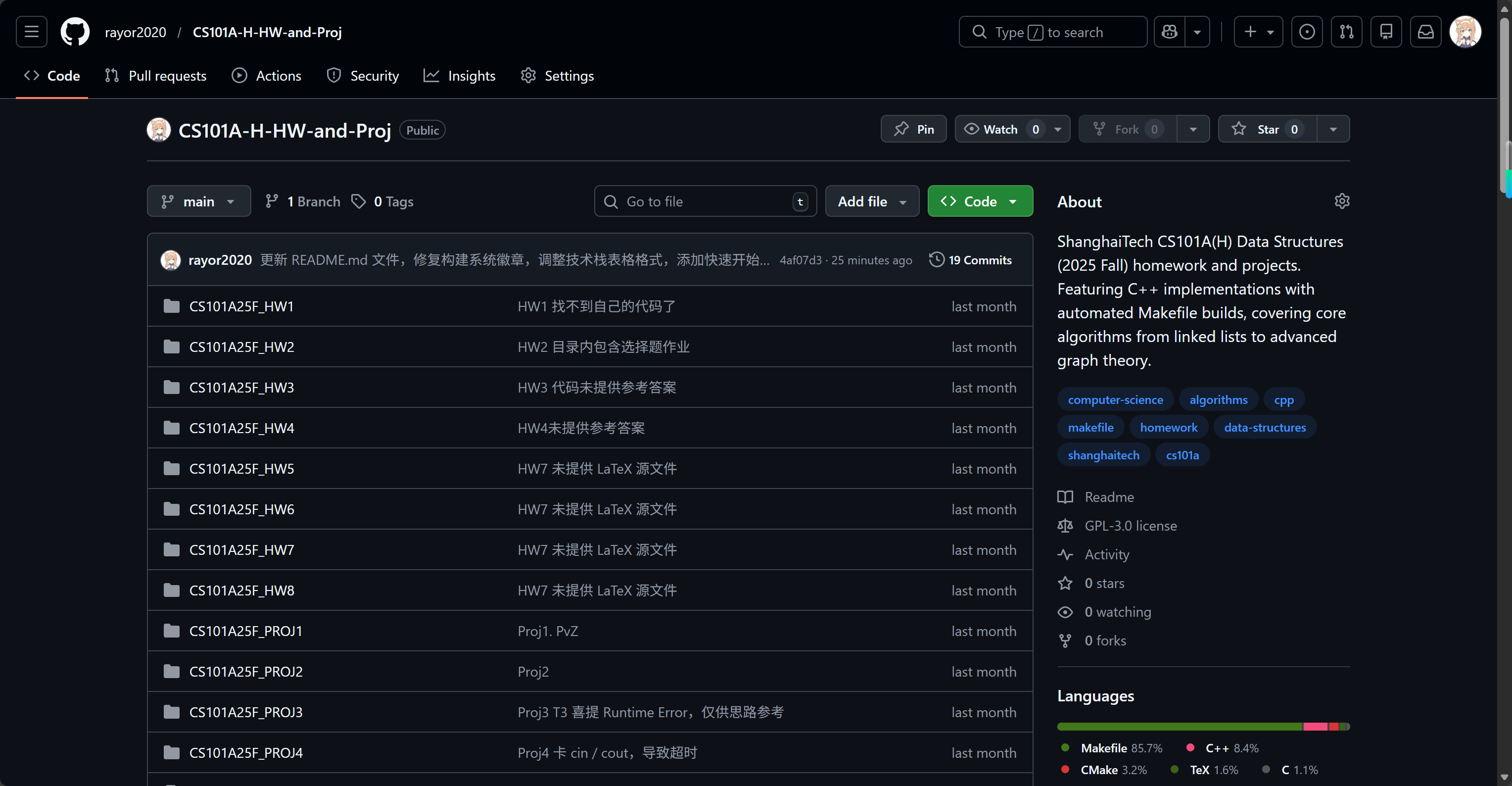Image resolution: width=1512 pixels, height=786 pixels.
Task: Open the hamburger navigation menu
Action: 31,32
